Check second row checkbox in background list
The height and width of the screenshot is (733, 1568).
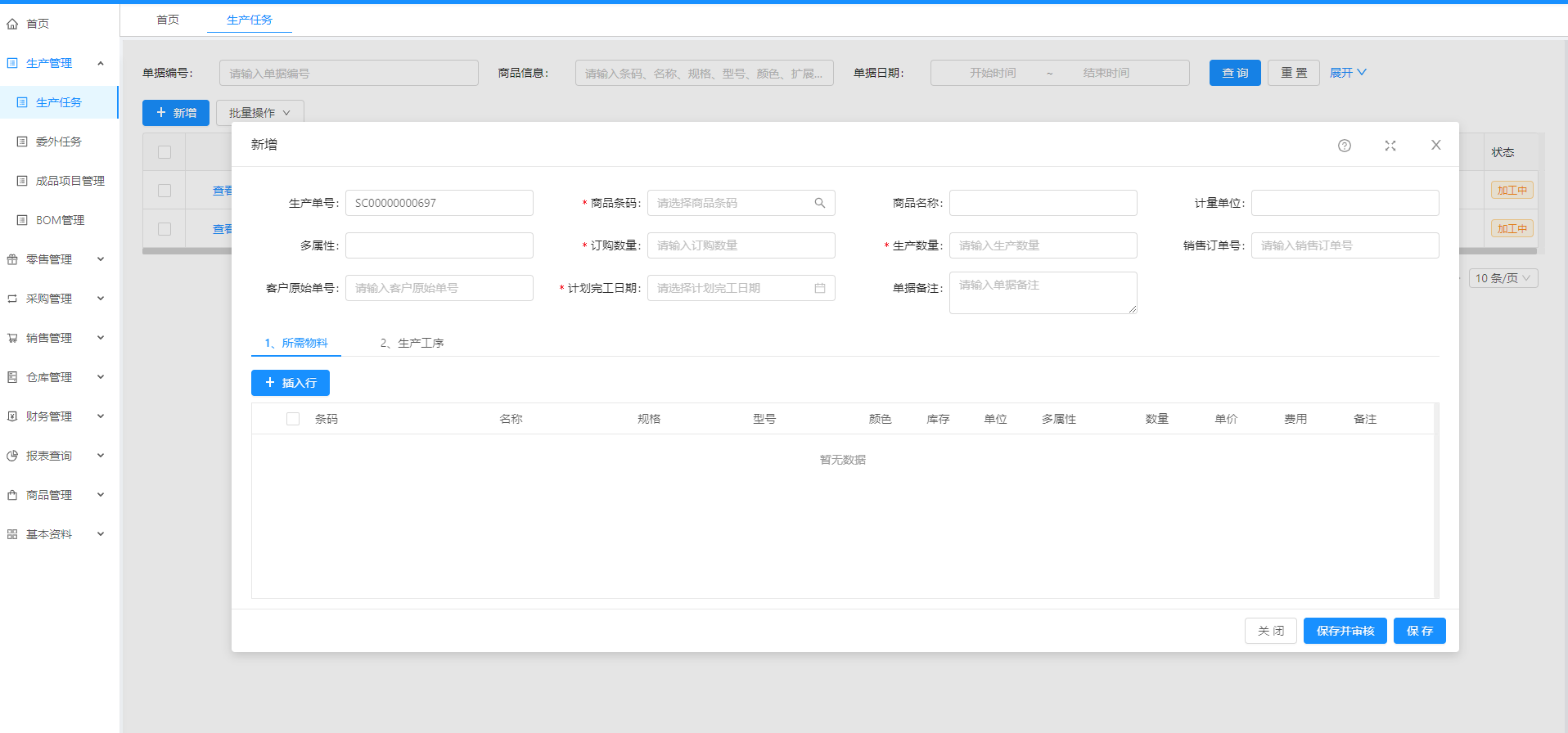[164, 229]
